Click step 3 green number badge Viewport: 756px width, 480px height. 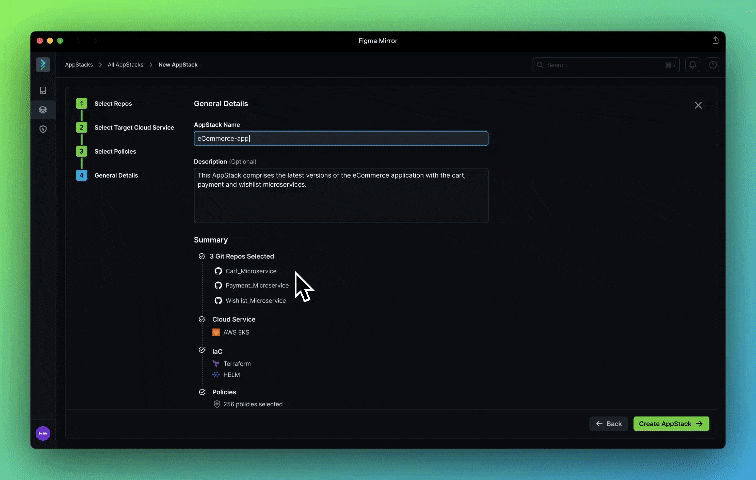click(81, 151)
